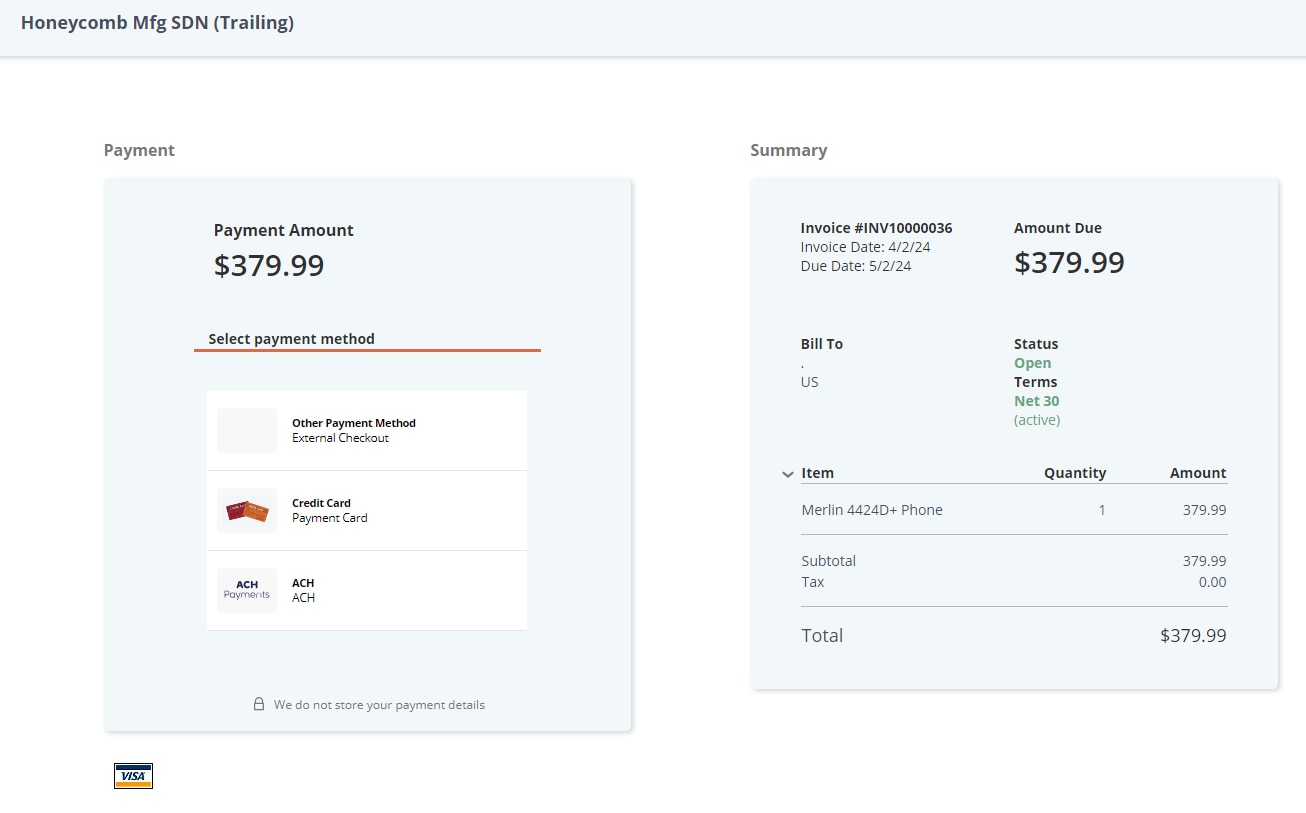
Task: Select the Merlin 4424D+ Phone line item
Action: tap(872, 510)
